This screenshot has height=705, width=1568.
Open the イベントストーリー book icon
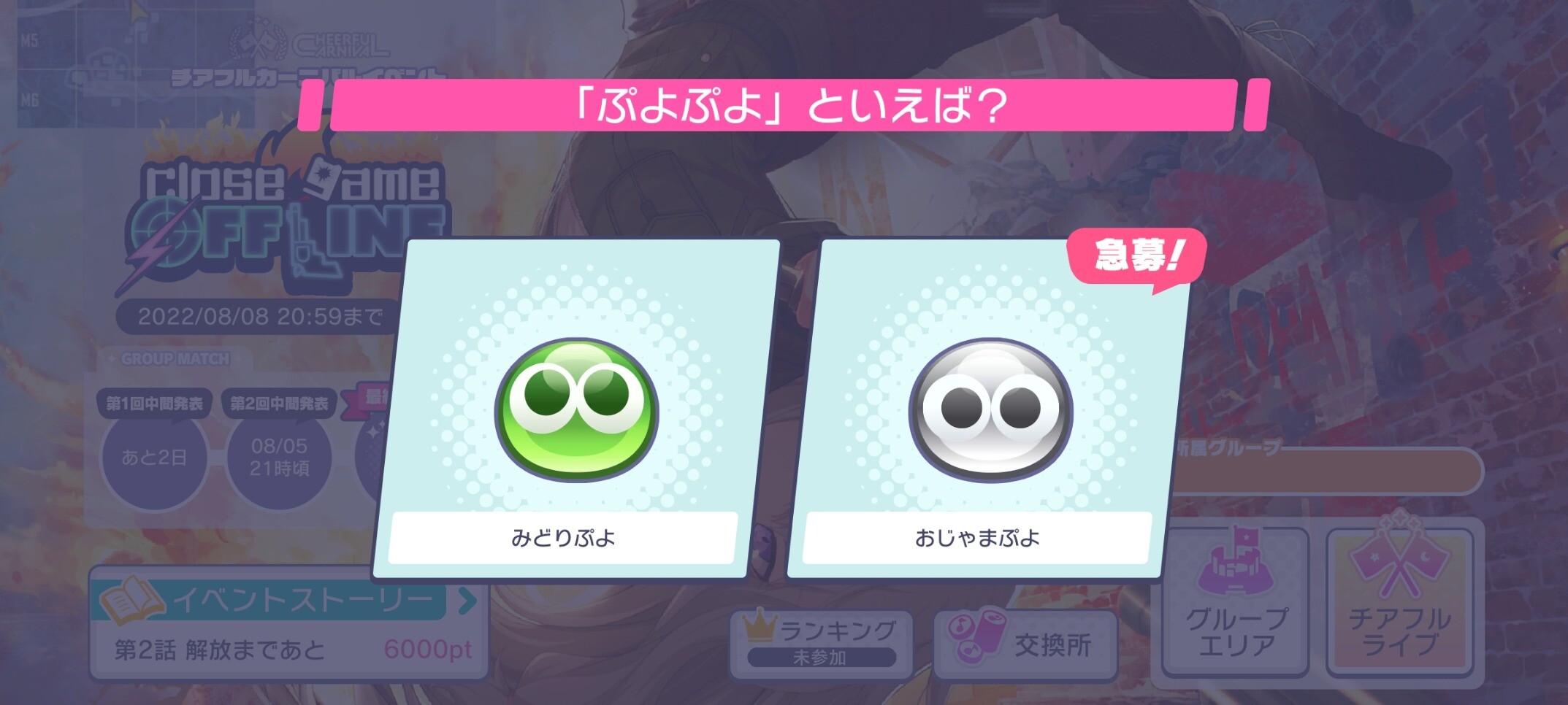[130, 600]
